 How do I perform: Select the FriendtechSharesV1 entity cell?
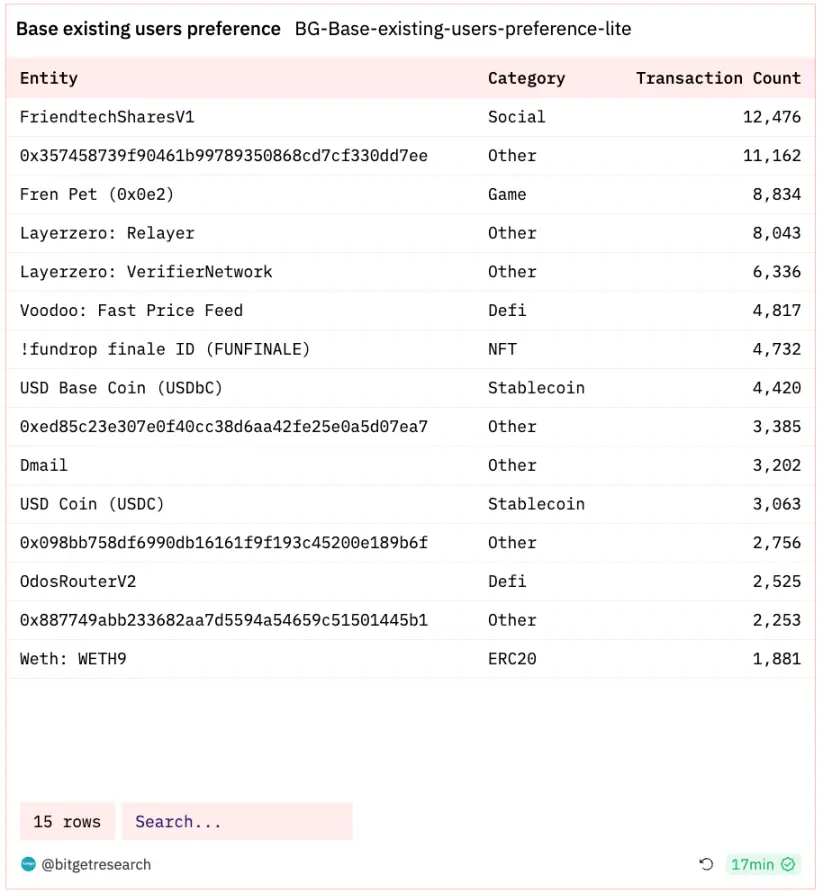point(107,117)
